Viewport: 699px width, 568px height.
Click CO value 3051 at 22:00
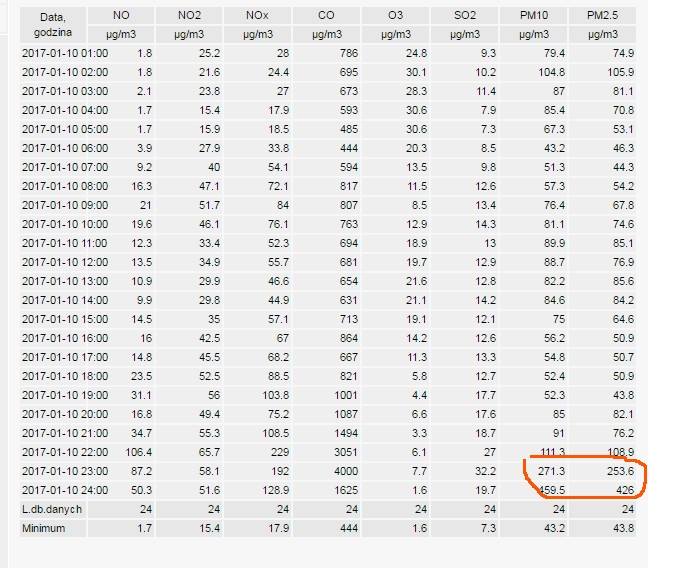tap(346, 453)
